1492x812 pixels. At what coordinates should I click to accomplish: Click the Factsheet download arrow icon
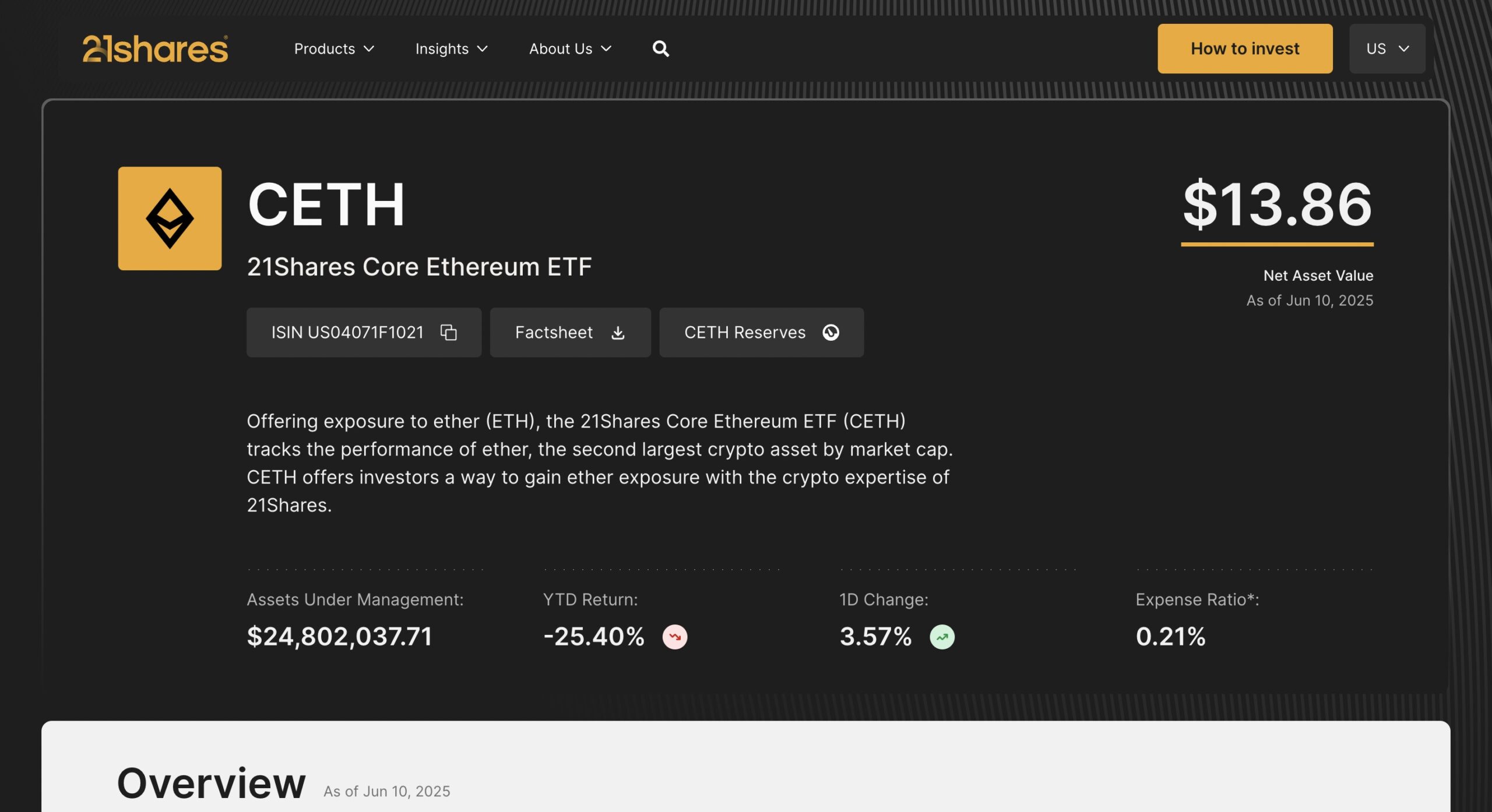[618, 333]
